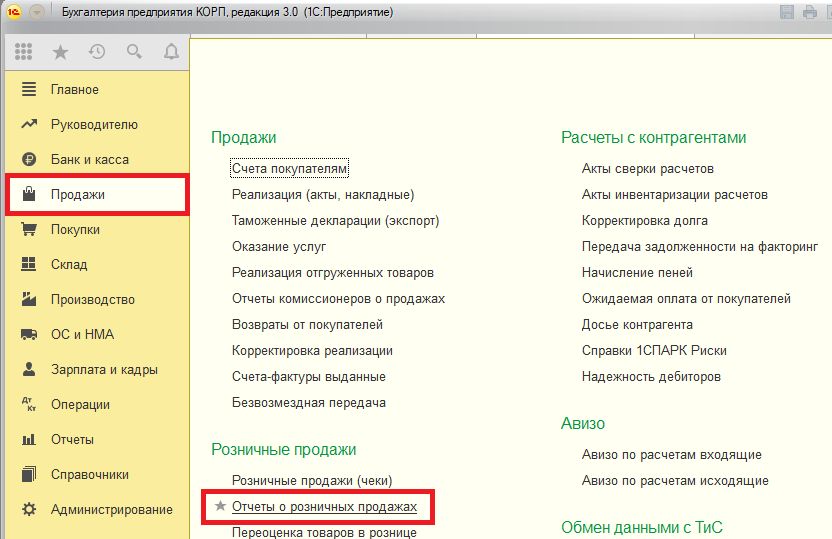Viewport: 832px width, 539px height.
Task: Open Справки 1СПАРК Риски
Action: [x=654, y=351]
